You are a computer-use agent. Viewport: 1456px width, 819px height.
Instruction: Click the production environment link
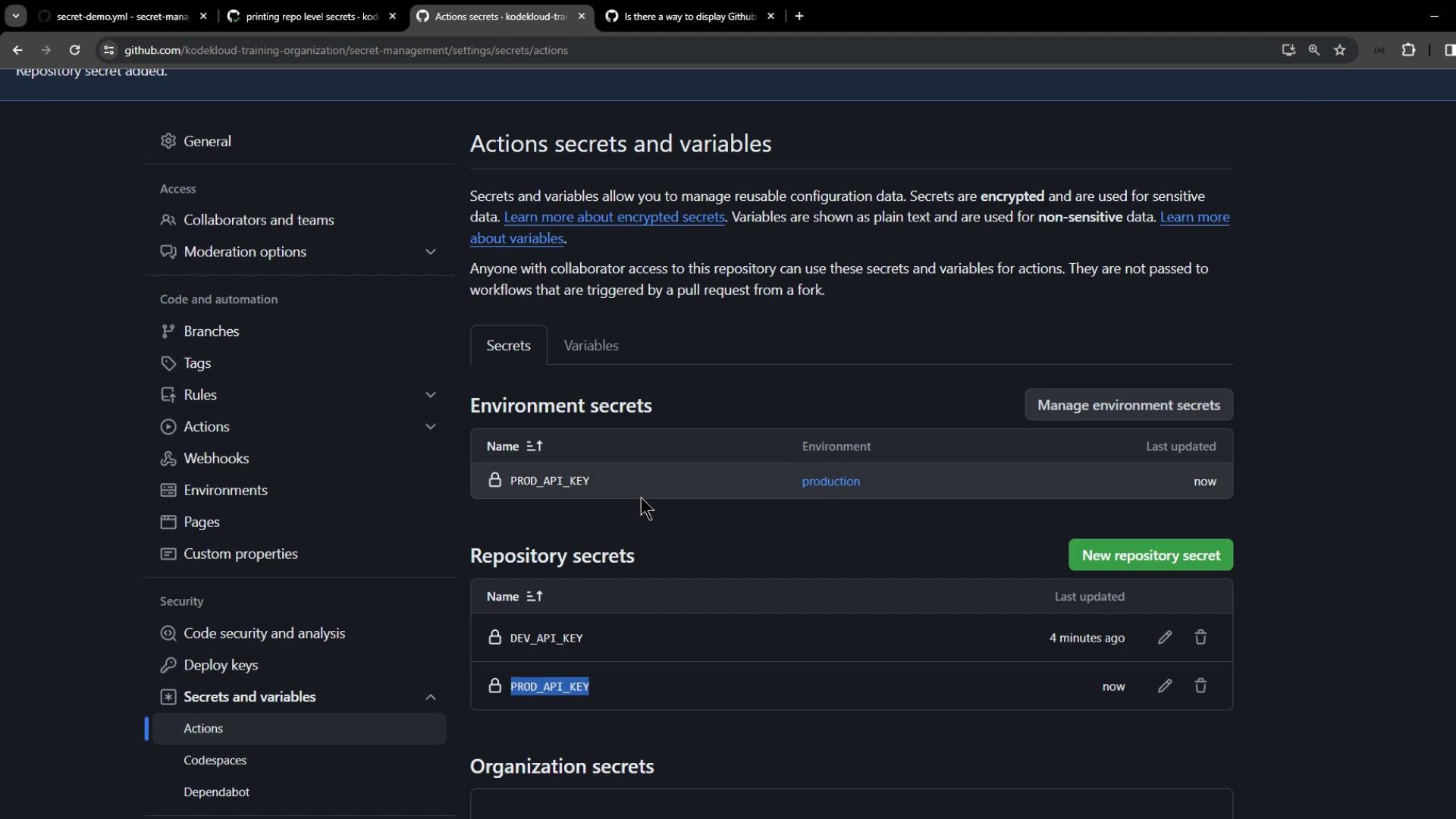coord(830,482)
